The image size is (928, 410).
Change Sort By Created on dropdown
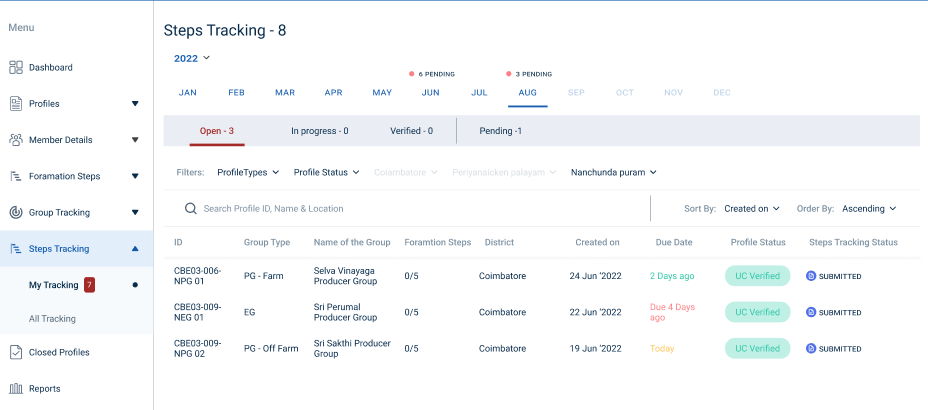(x=752, y=209)
